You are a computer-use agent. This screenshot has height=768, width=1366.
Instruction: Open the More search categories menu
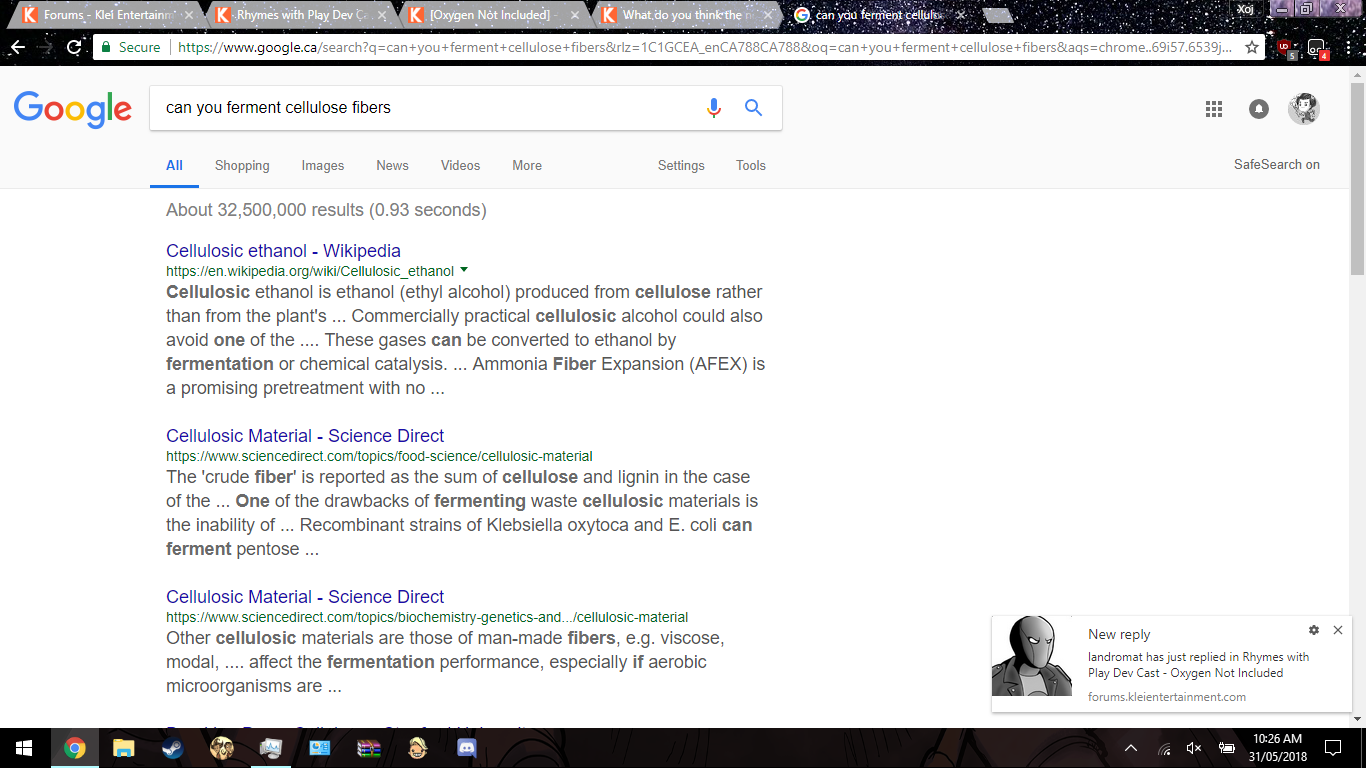point(527,166)
